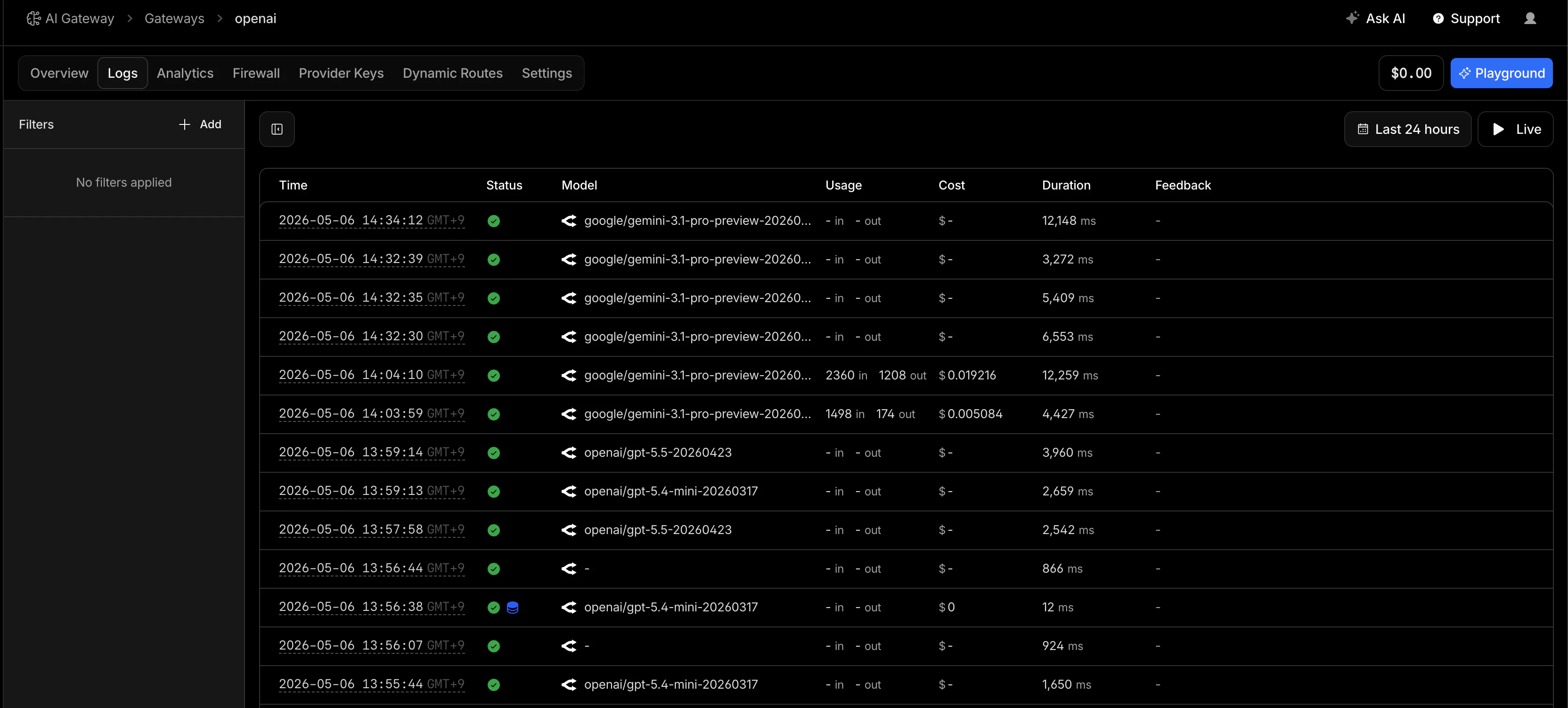Open Ask AI assistant
Viewport: 1568px width, 708px height.
(x=1376, y=18)
